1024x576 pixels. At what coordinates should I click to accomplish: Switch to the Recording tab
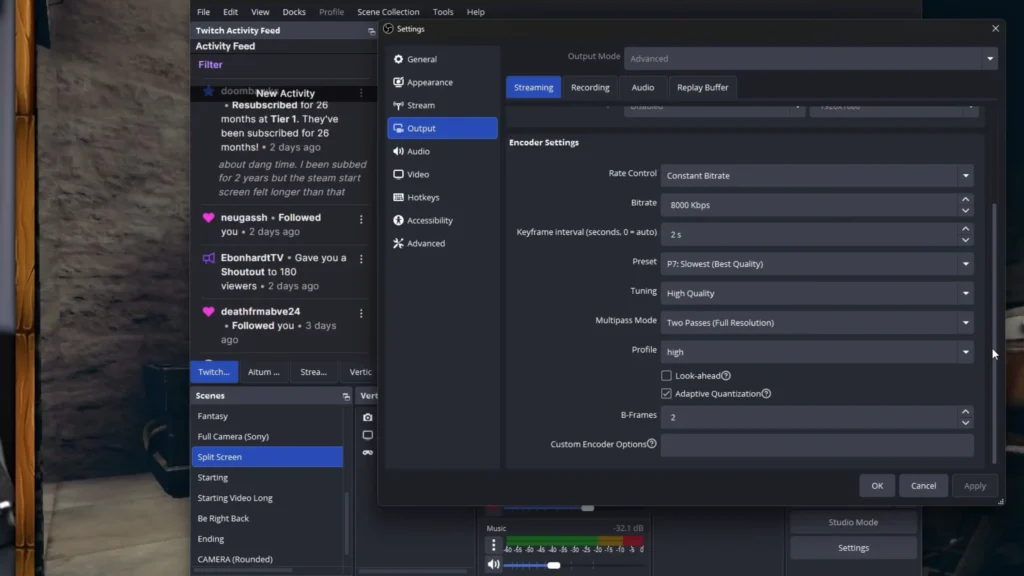tap(590, 88)
